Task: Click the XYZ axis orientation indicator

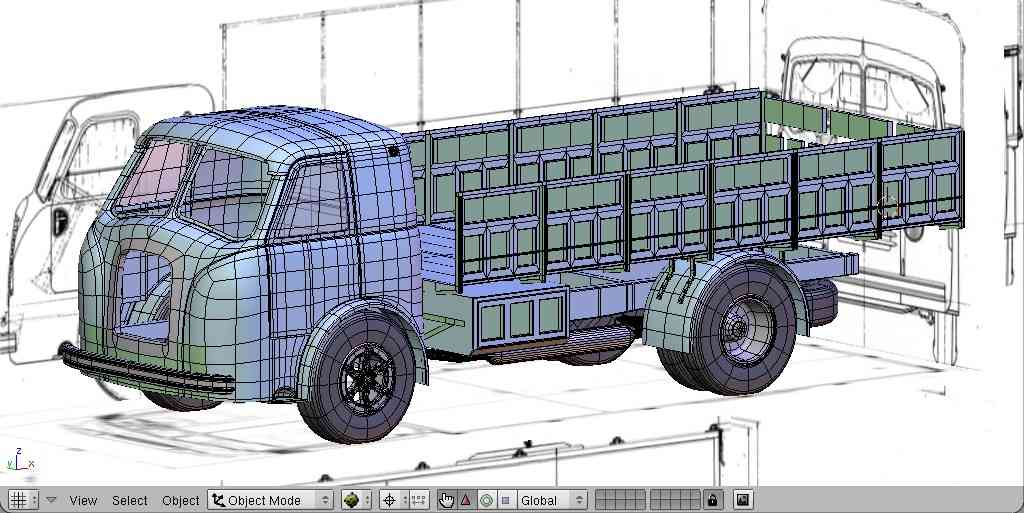Action: 20,461
